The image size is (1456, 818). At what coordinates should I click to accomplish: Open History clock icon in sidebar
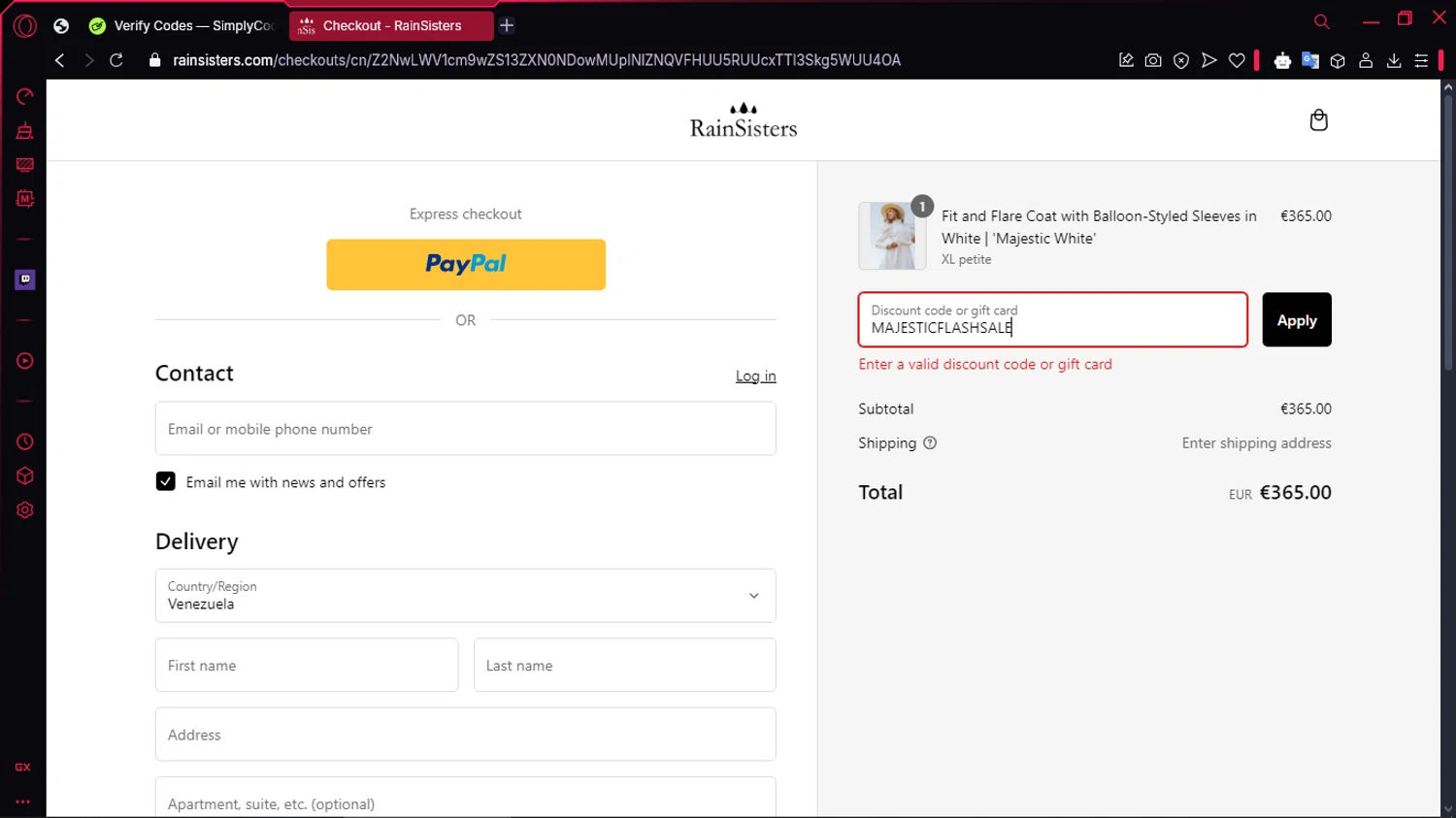[x=25, y=442]
